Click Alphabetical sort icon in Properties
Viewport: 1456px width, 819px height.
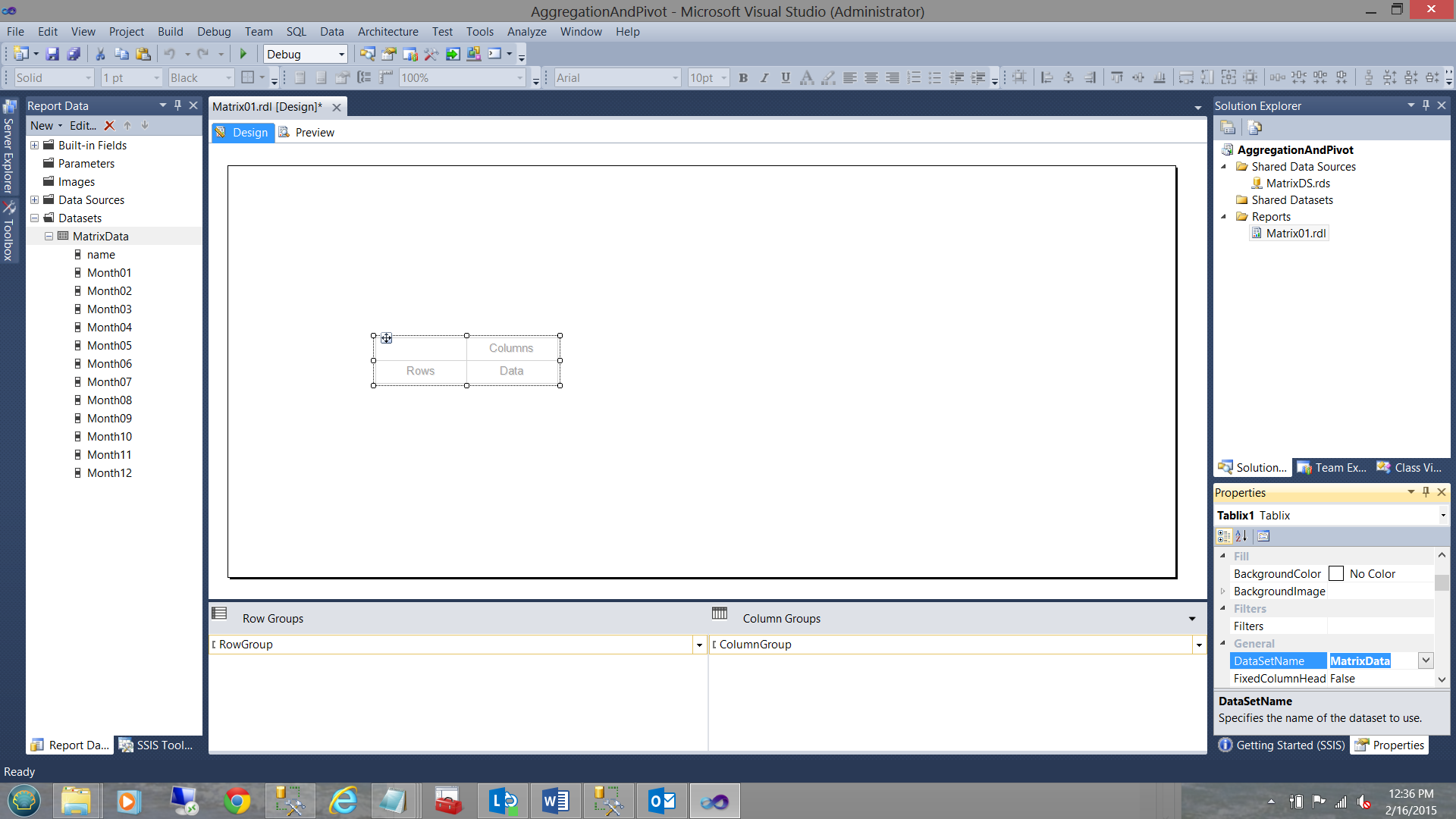1241,536
